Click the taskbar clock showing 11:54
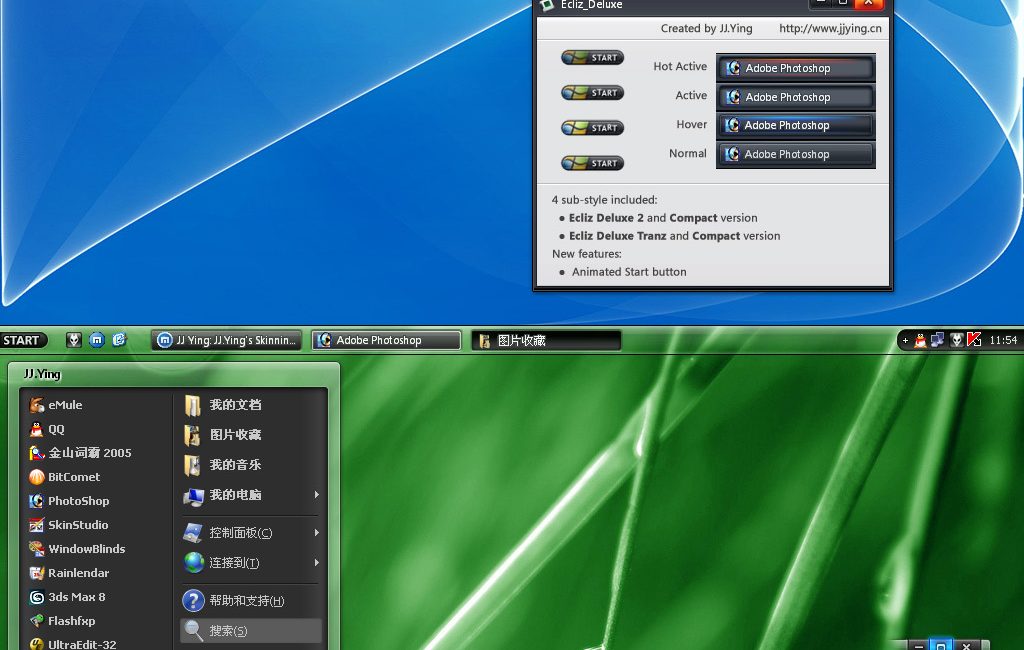This screenshot has height=650, width=1024. click(x=1003, y=340)
